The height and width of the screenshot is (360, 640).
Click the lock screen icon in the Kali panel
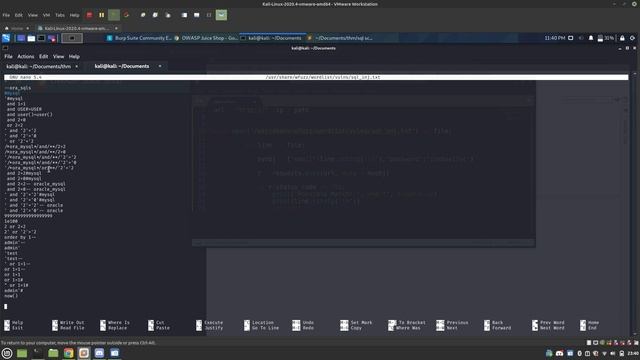pos(622,38)
